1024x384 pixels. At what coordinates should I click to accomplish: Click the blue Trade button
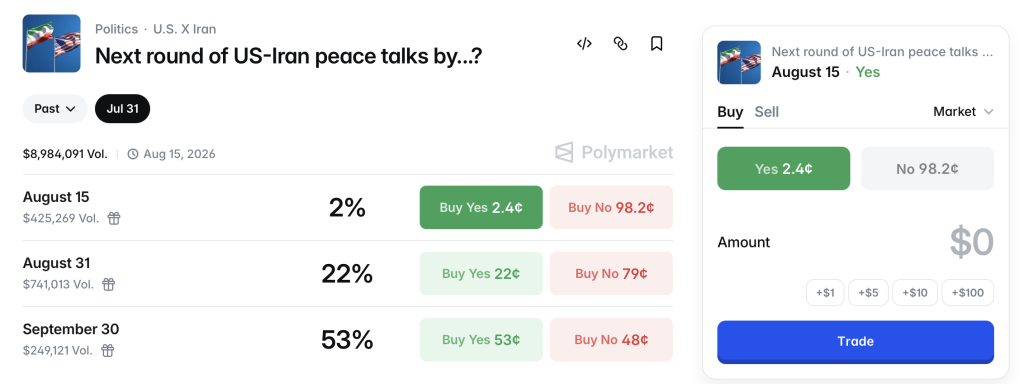tap(856, 342)
